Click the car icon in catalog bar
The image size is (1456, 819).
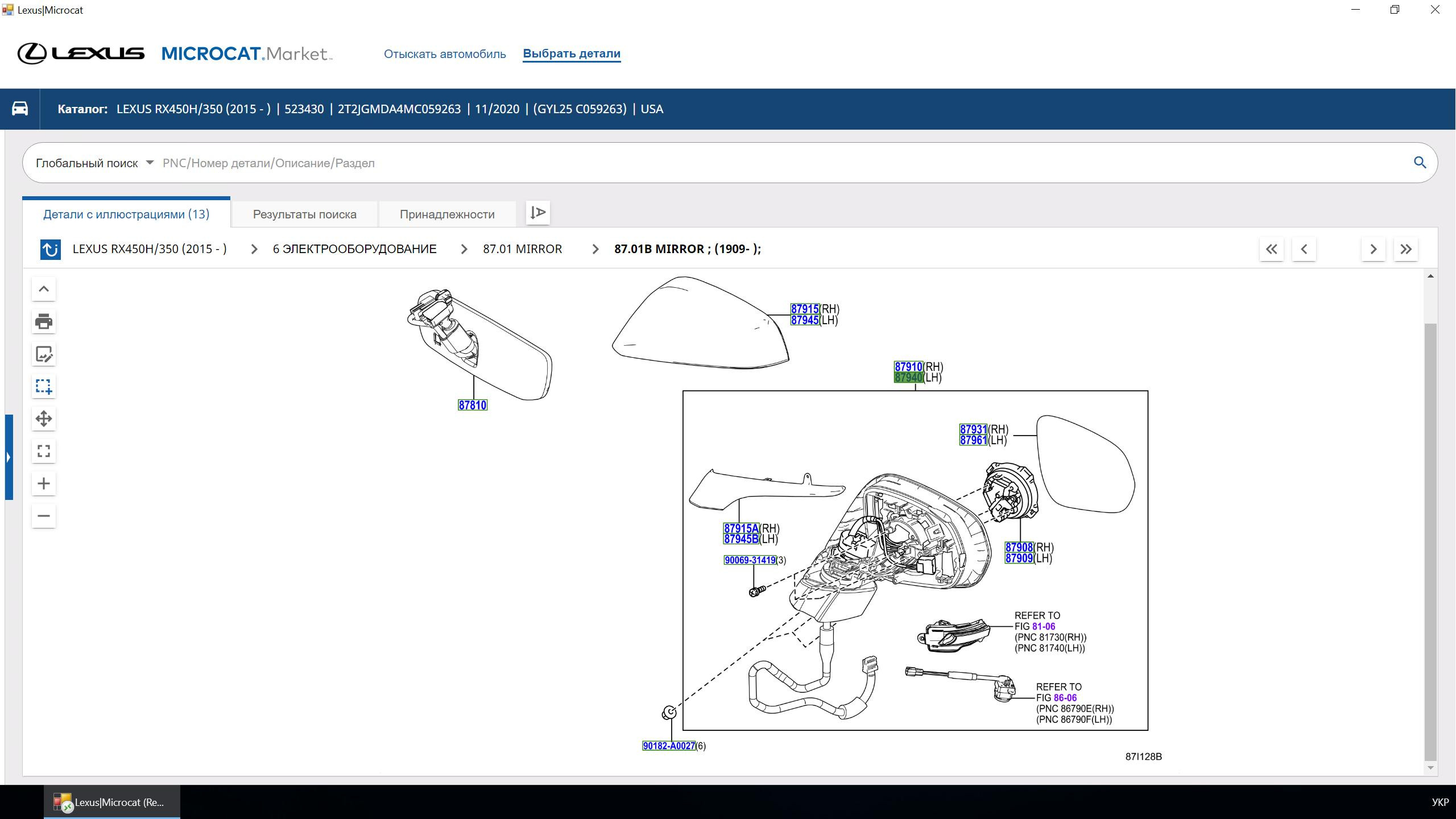point(20,109)
